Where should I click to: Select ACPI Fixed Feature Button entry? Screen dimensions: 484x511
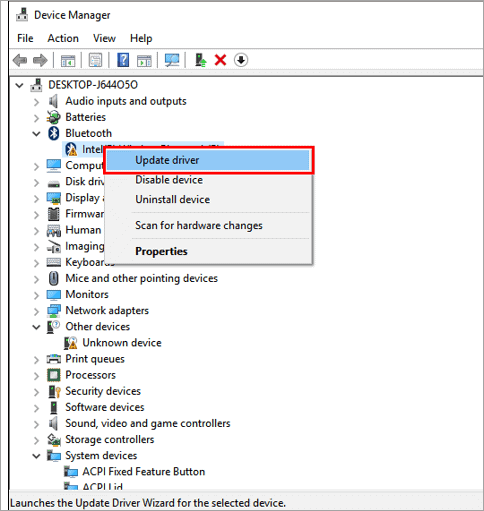pos(144,472)
